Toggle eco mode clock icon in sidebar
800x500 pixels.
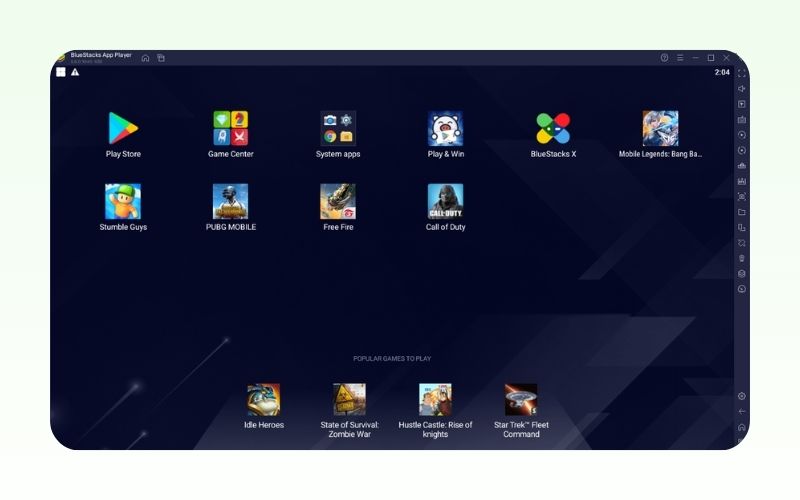[742, 289]
